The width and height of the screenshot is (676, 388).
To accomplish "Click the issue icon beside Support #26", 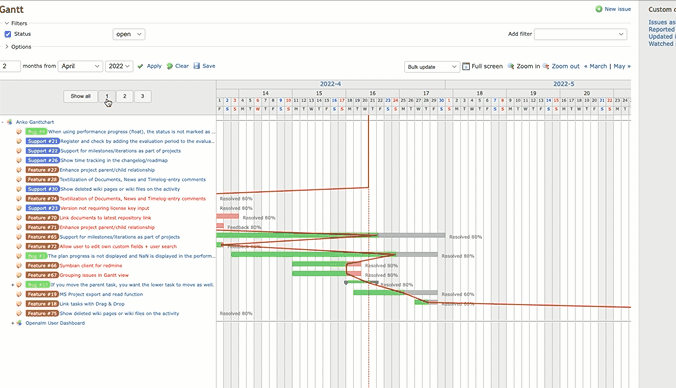I will 19,160.
